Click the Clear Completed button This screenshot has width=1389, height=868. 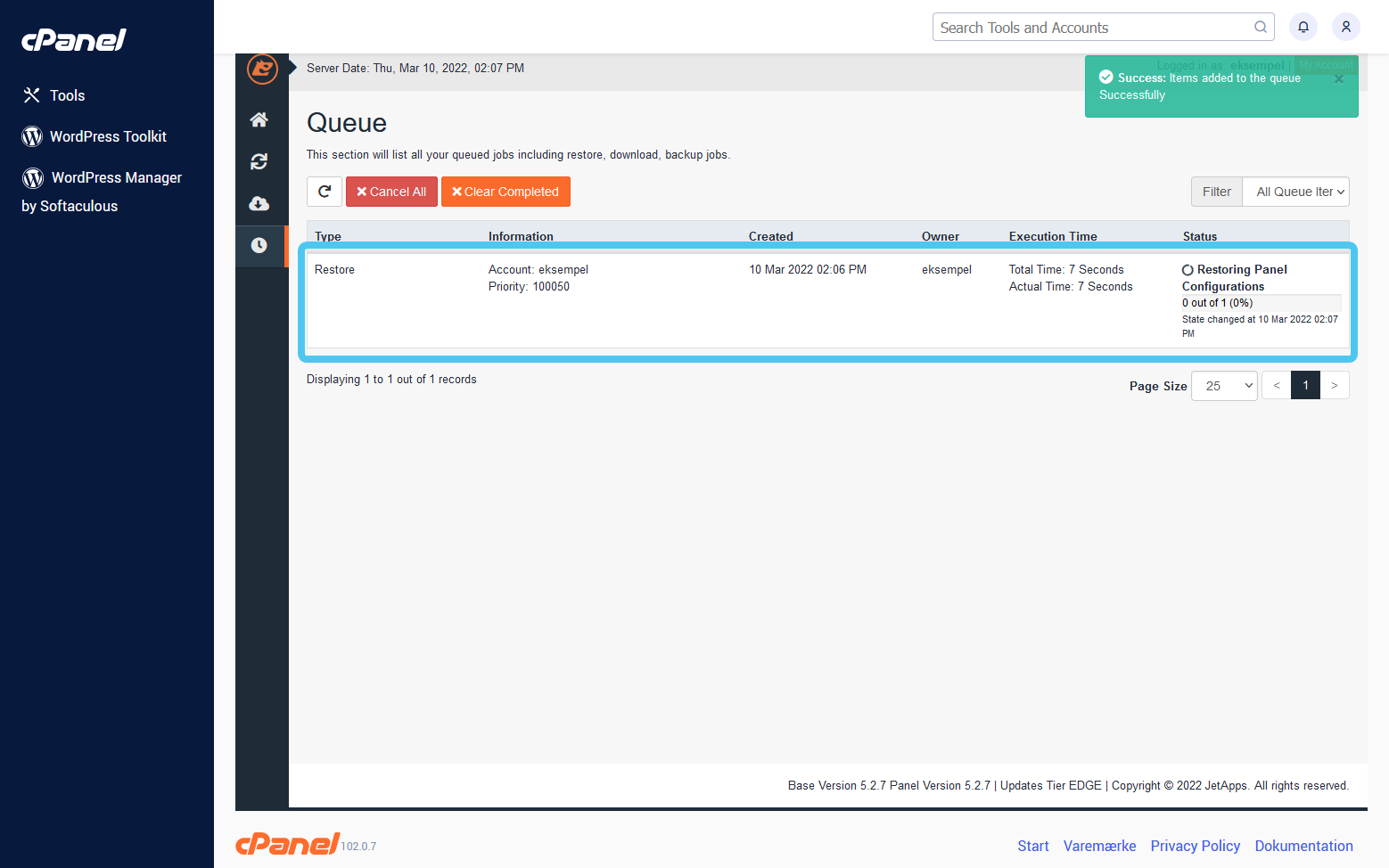point(505,191)
